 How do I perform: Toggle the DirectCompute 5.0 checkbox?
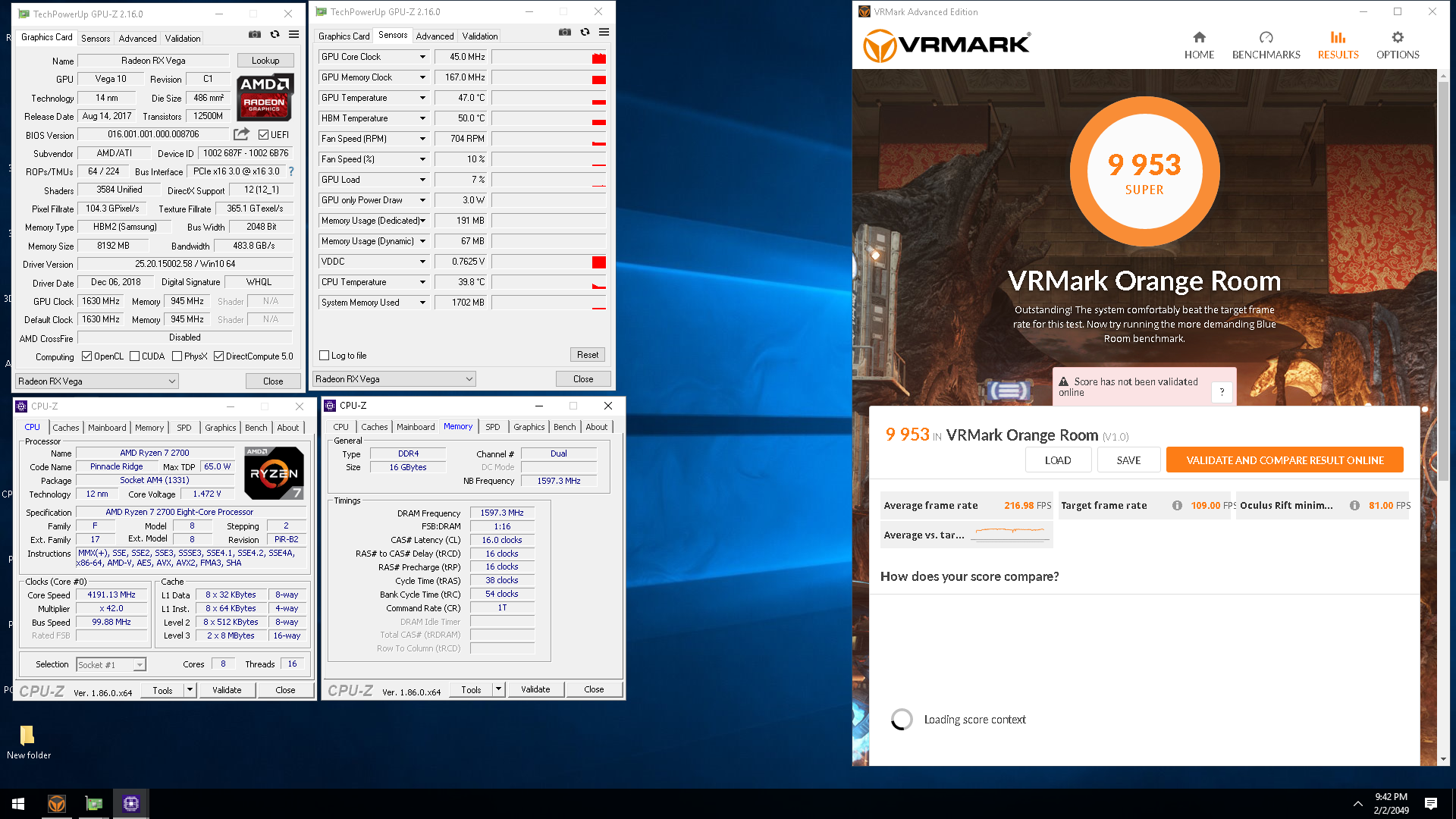[218, 356]
